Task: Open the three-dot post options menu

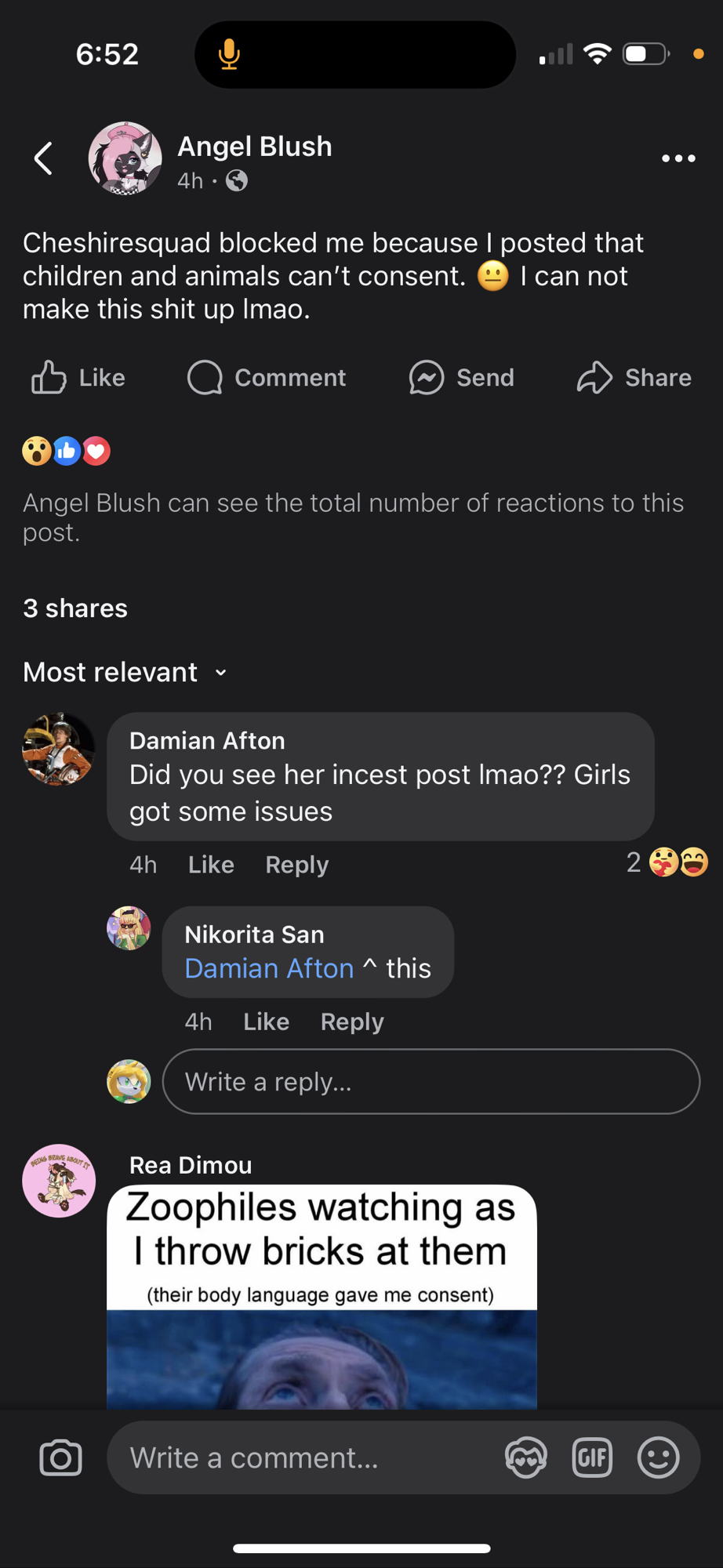Action: [678, 158]
